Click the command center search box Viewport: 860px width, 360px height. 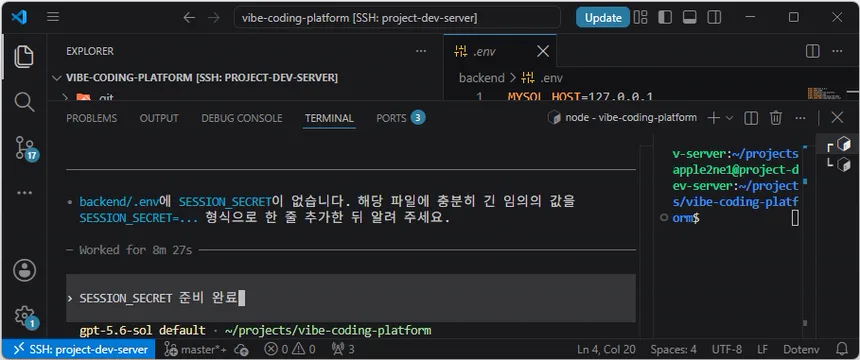[x=398, y=18]
